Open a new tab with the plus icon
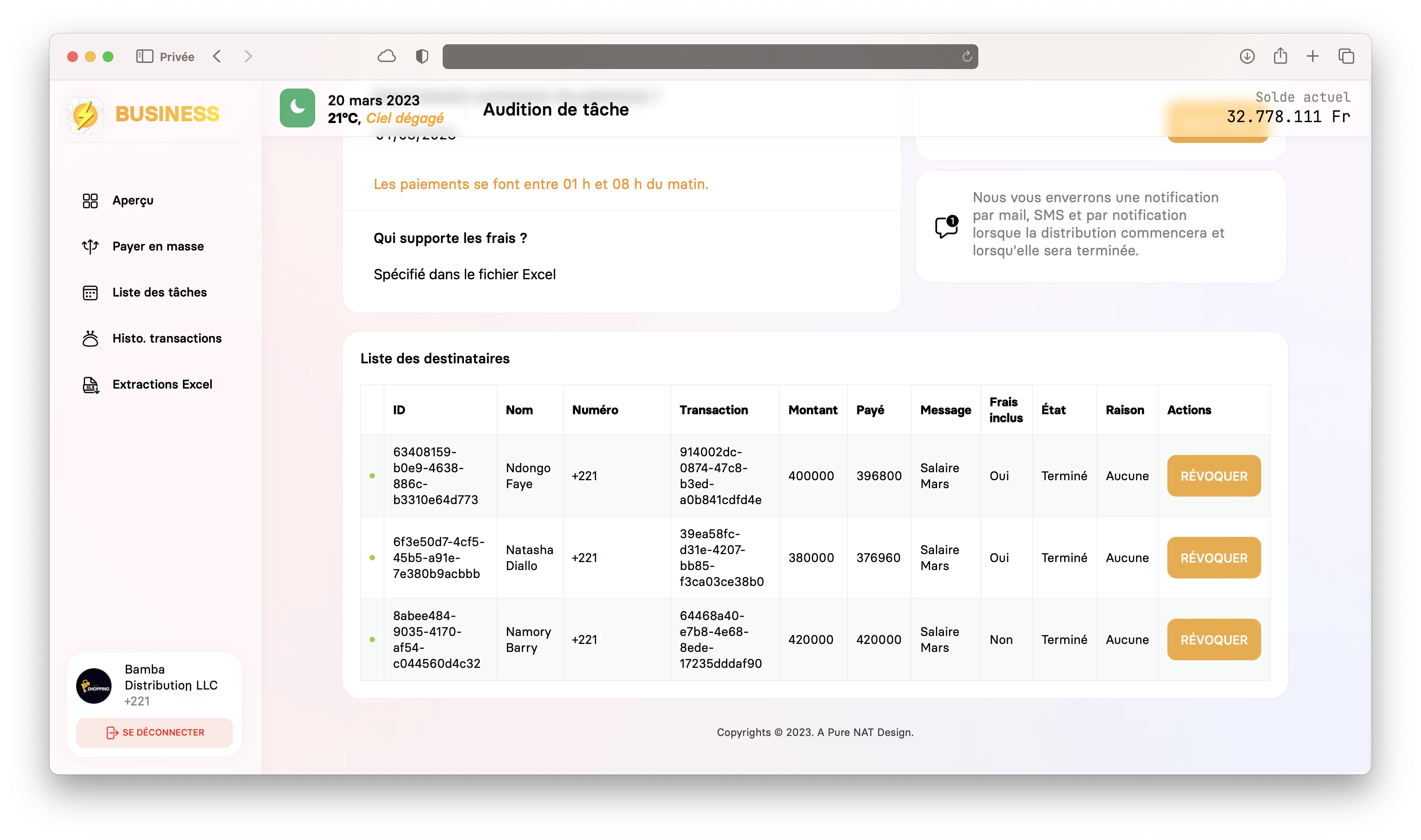 coord(1312,56)
